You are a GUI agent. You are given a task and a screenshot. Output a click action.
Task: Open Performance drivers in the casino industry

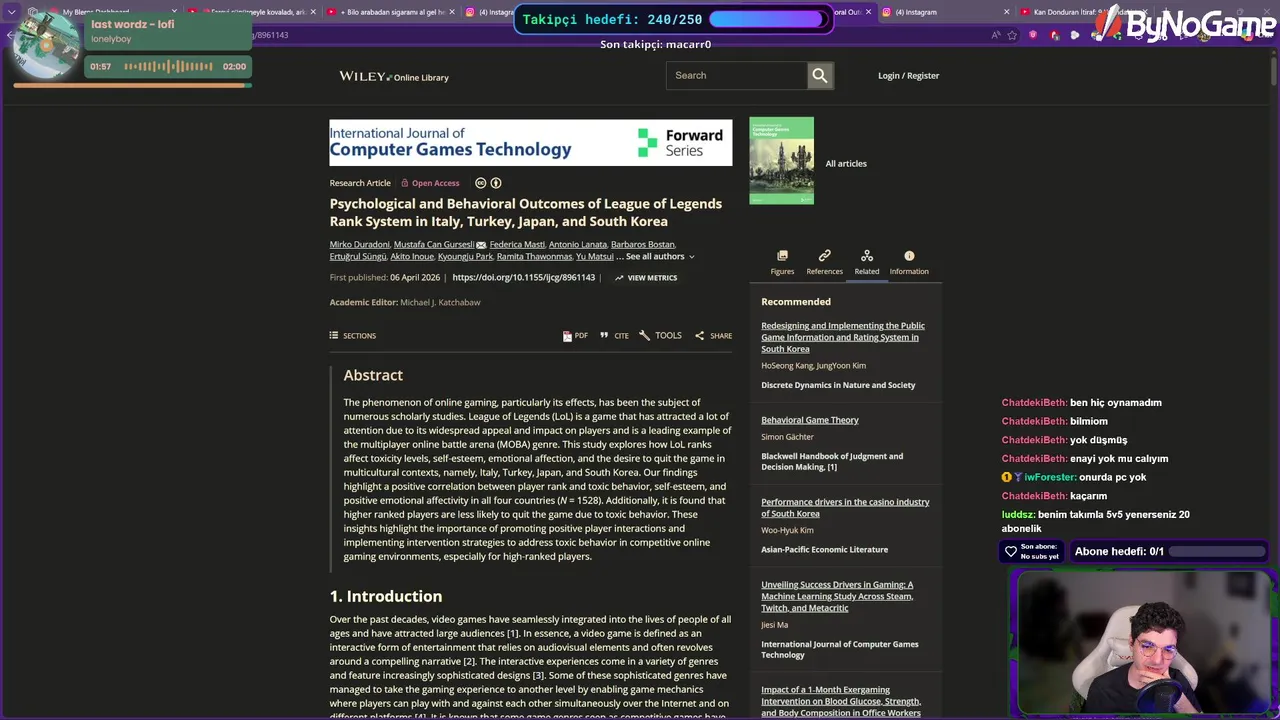pyautogui.click(x=845, y=508)
